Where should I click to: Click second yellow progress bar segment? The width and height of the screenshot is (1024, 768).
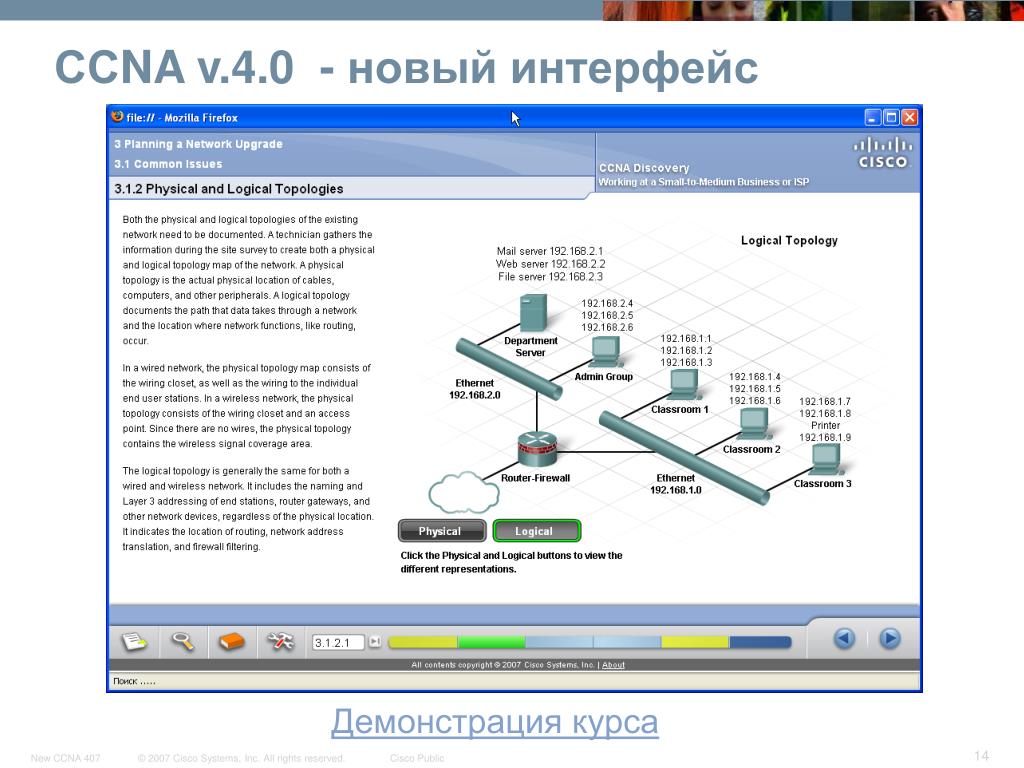click(x=695, y=643)
